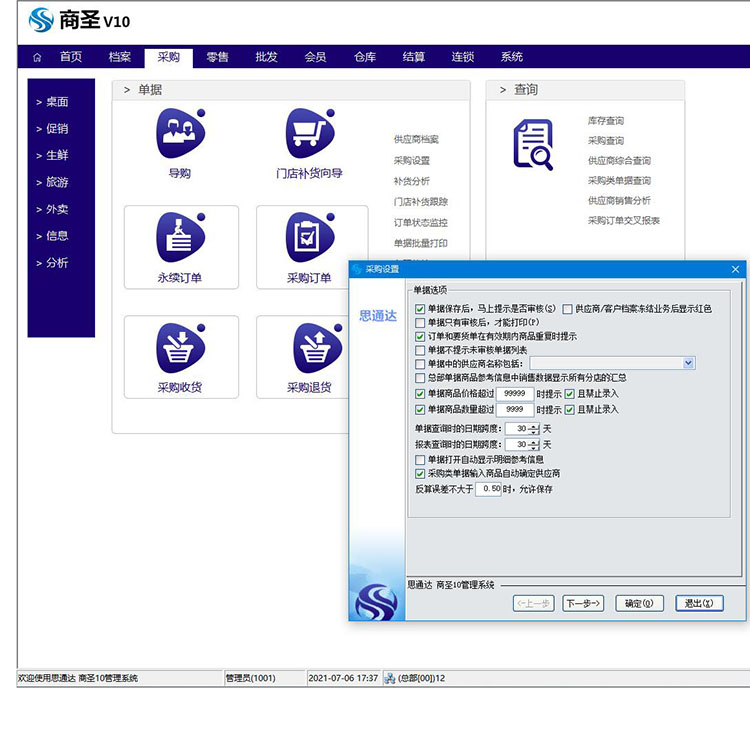Click the price limit field showing 99999
The height and width of the screenshot is (750, 750).
click(x=515, y=394)
